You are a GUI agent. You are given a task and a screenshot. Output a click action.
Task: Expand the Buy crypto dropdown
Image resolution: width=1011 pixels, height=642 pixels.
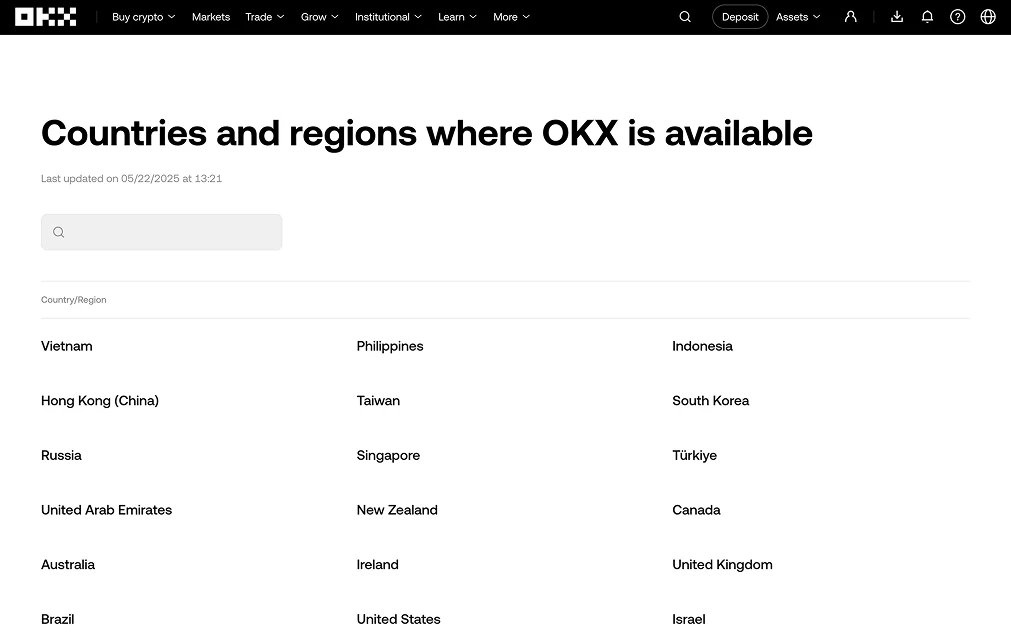(143, 17)
